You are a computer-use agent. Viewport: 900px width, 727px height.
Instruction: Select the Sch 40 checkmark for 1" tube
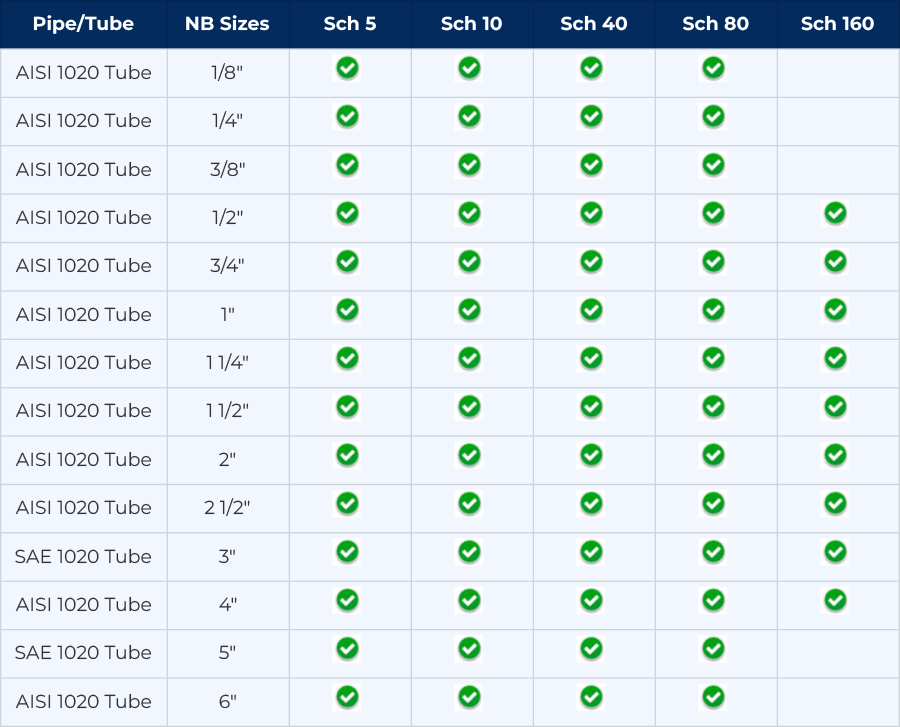(x=591, y=310)
